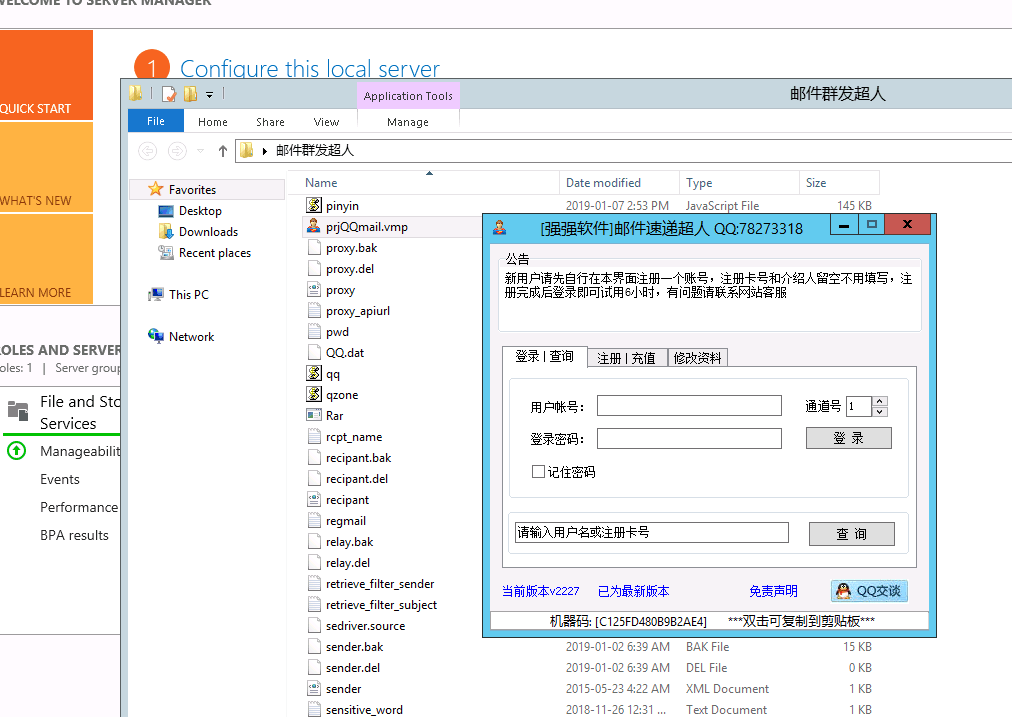Image resolution: width=1012 pixels, height=717 pixels.
Task: Open LEARN MORE tile in Server Manager
Action: click(x=45, y=258)
